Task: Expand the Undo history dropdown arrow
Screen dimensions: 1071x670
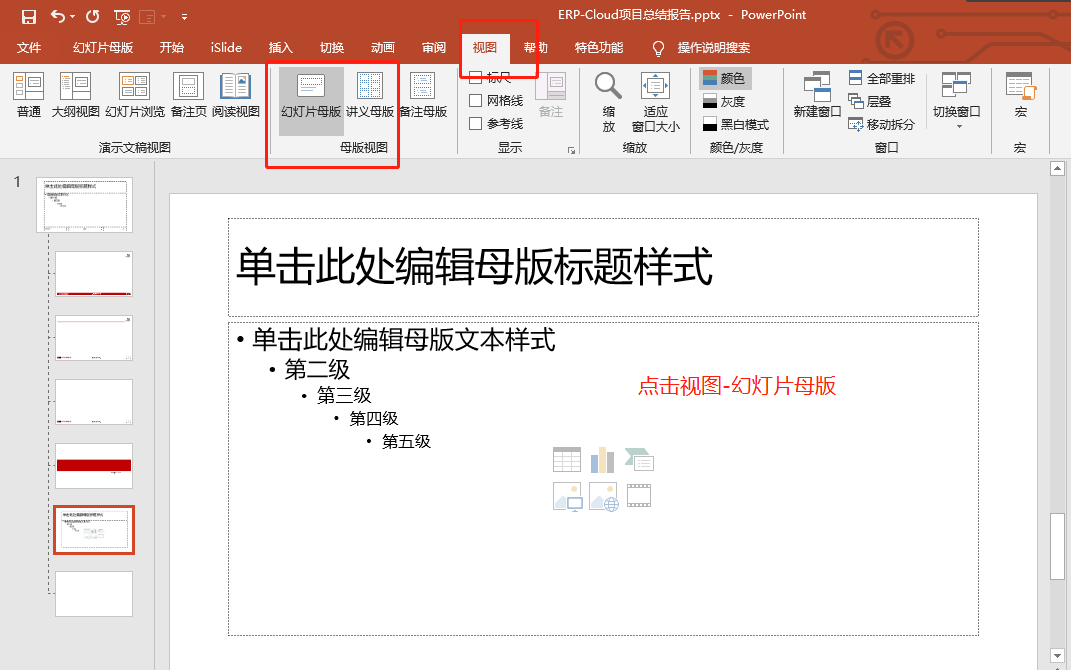Action: click(72, 16)
